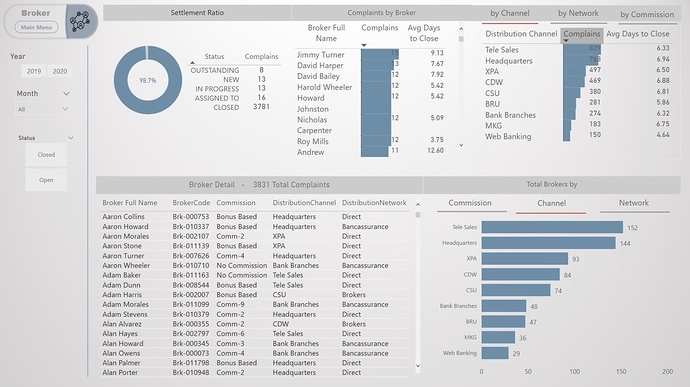The image size is (690, 387).
Task: Click the Aaron Wheeler detail row
Action: tap(255, 265)
